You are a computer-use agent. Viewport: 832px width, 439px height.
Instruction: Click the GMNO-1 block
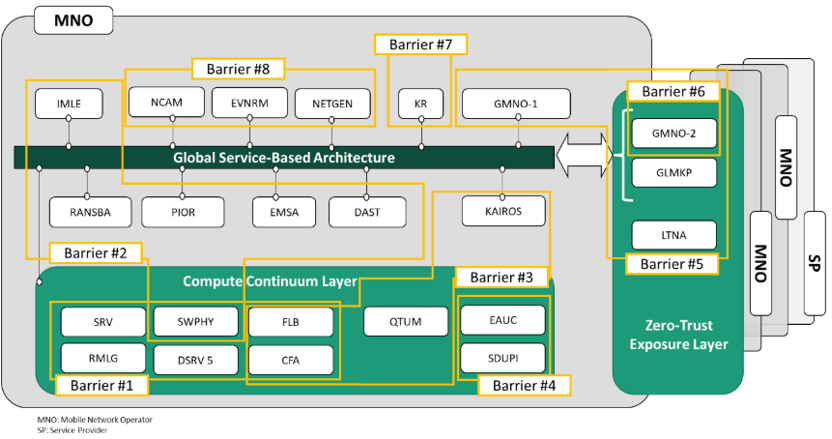point(516,103)
